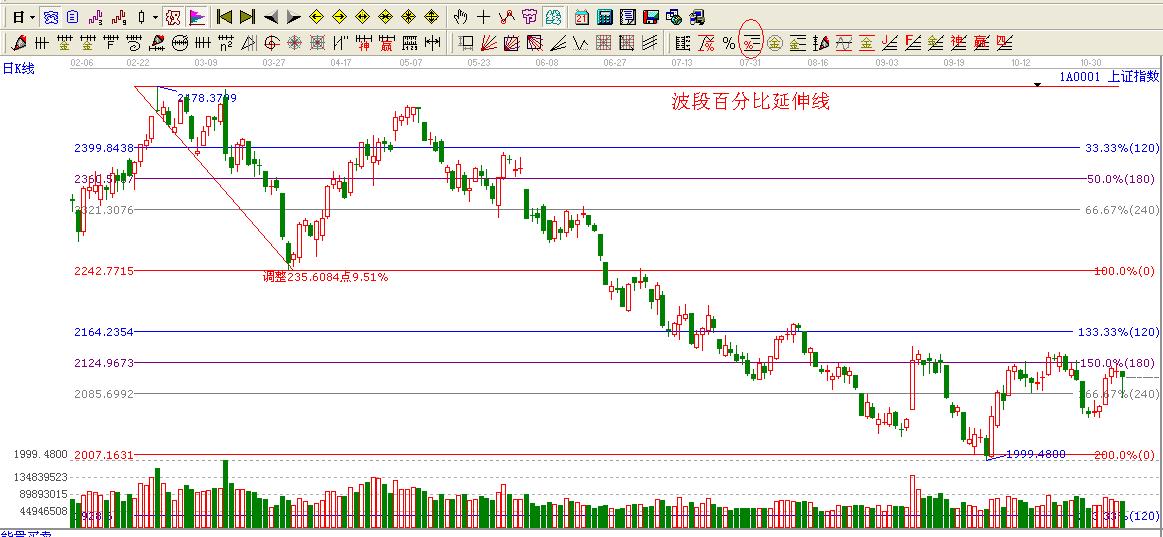
Task: Open the calculator tool
Action: tap(605, 17)
